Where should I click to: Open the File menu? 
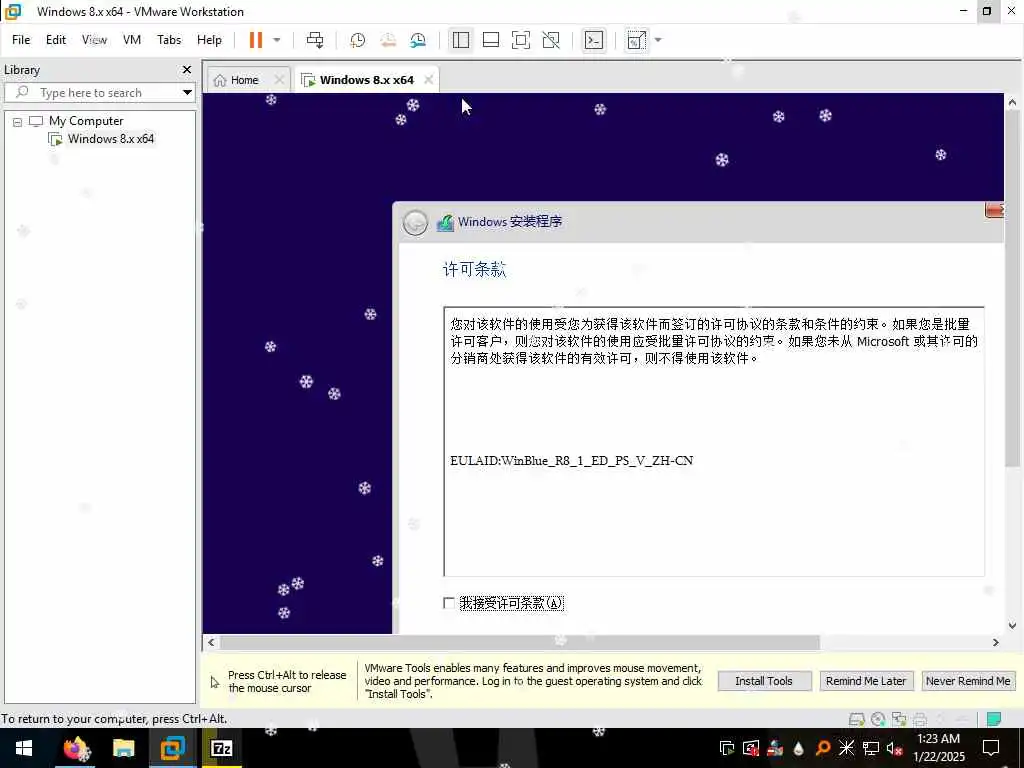pyautogui.click(x=21, y=40)
